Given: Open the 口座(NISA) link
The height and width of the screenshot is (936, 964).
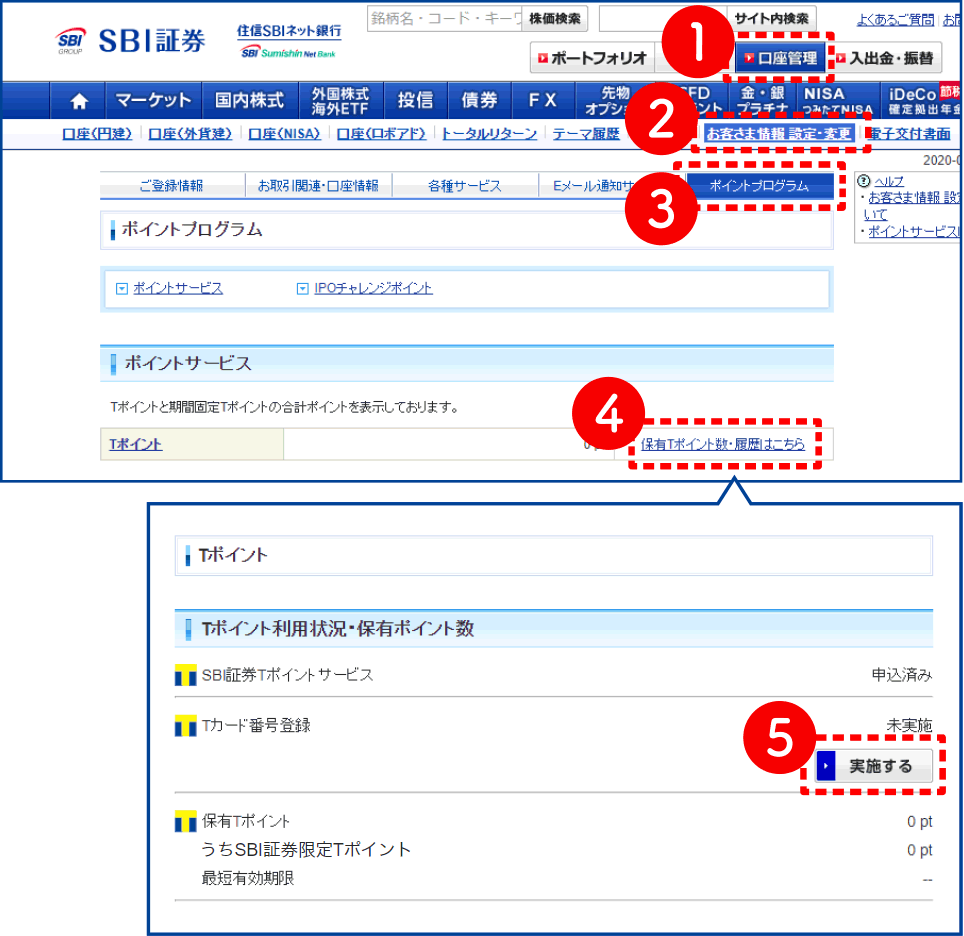Looking at the screenshot, I should [284, 133].
